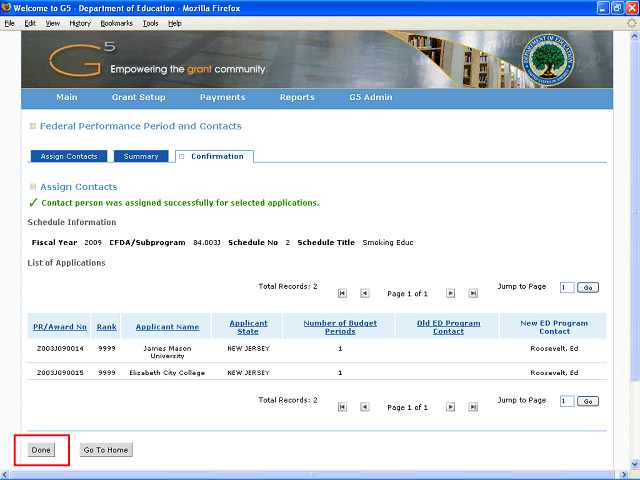640x480 pixels.
Task: Open the Payments navigation menu
Action: 222,98
